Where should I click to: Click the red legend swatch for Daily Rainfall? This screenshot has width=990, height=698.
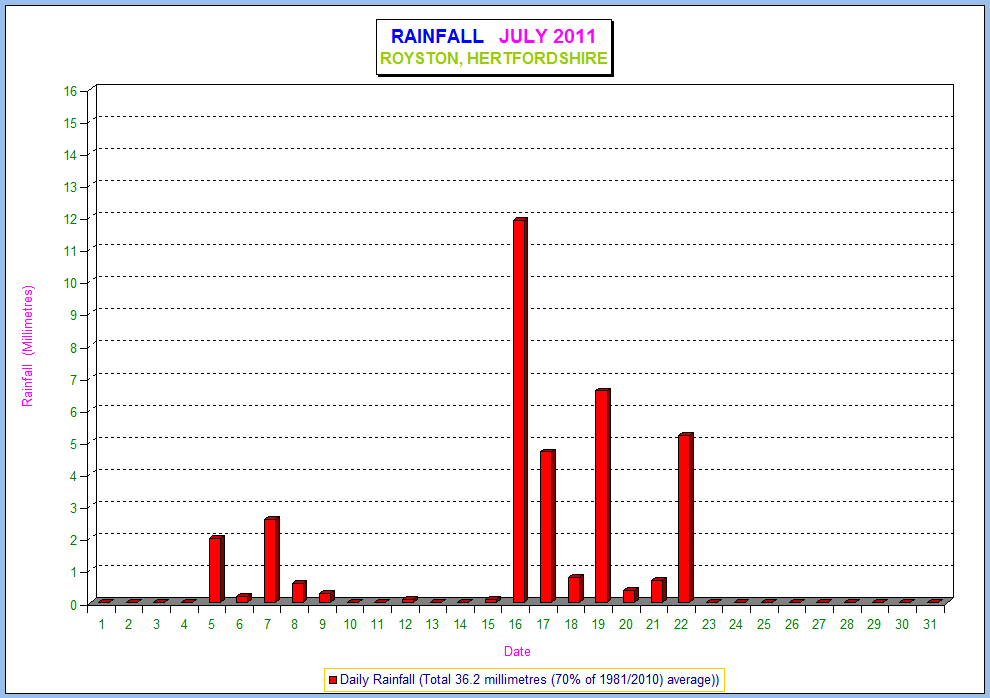pos(333,680)
